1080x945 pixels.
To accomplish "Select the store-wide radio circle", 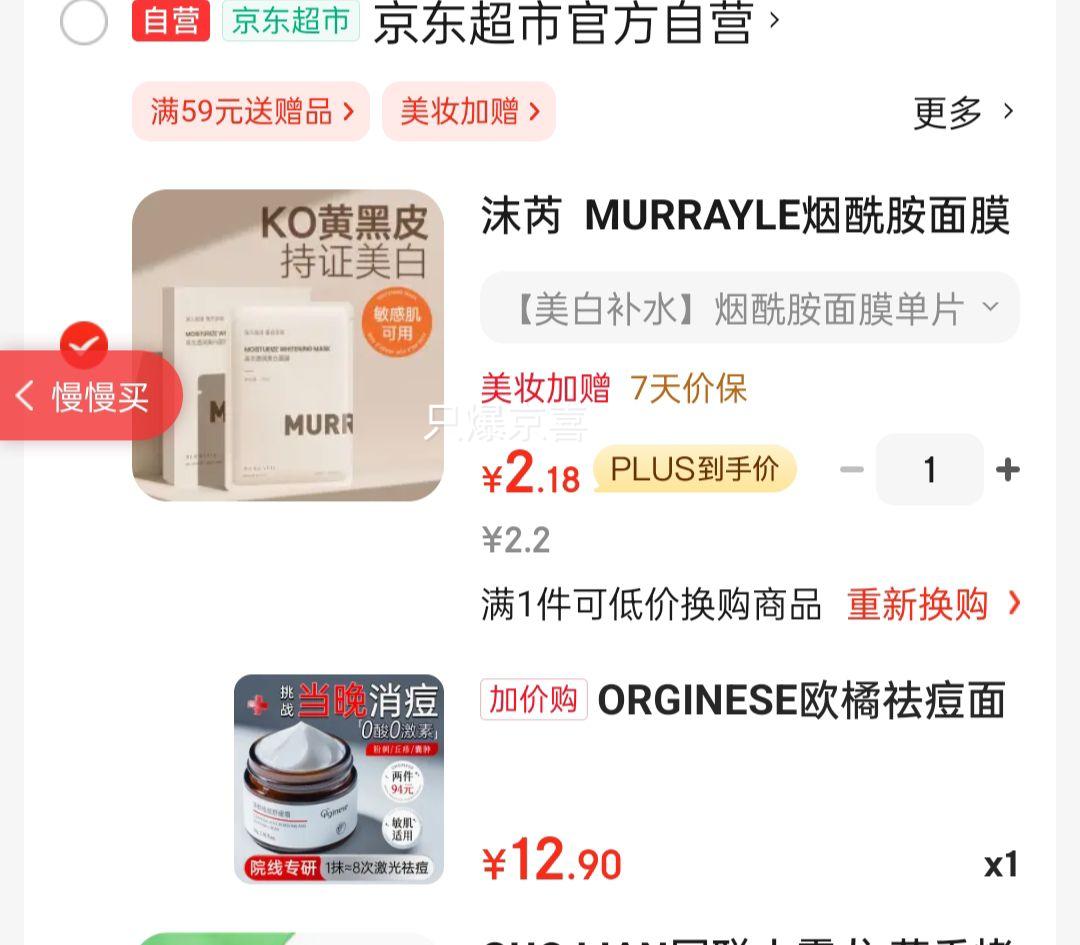I will 84,21.
